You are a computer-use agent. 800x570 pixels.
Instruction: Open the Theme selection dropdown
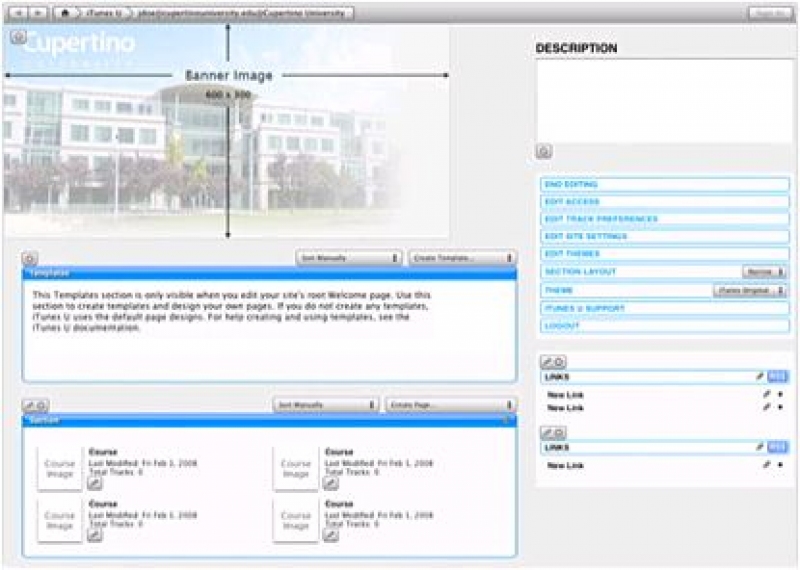(750, 290)
